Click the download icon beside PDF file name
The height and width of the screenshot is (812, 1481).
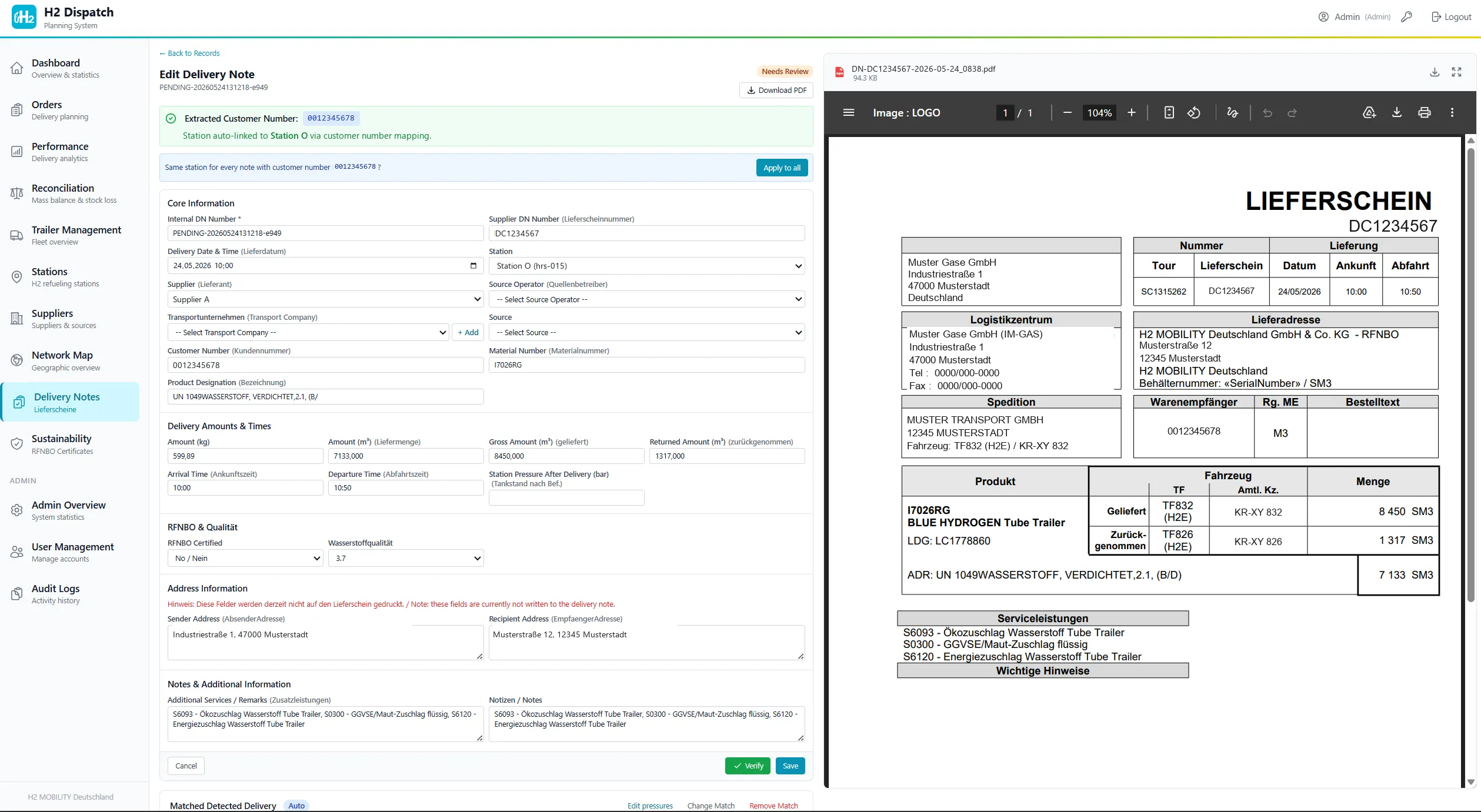click(1435, 72)
